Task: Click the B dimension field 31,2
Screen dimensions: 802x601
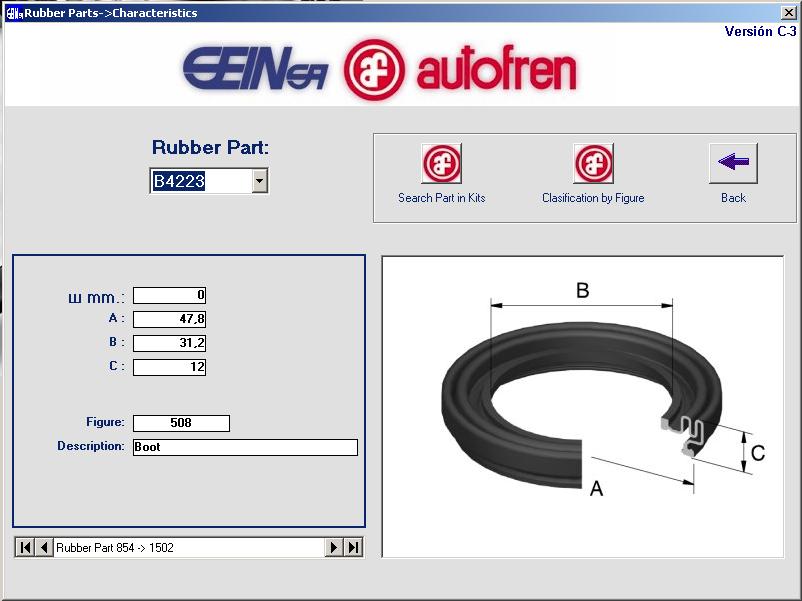Action: [x=169, y=343]
